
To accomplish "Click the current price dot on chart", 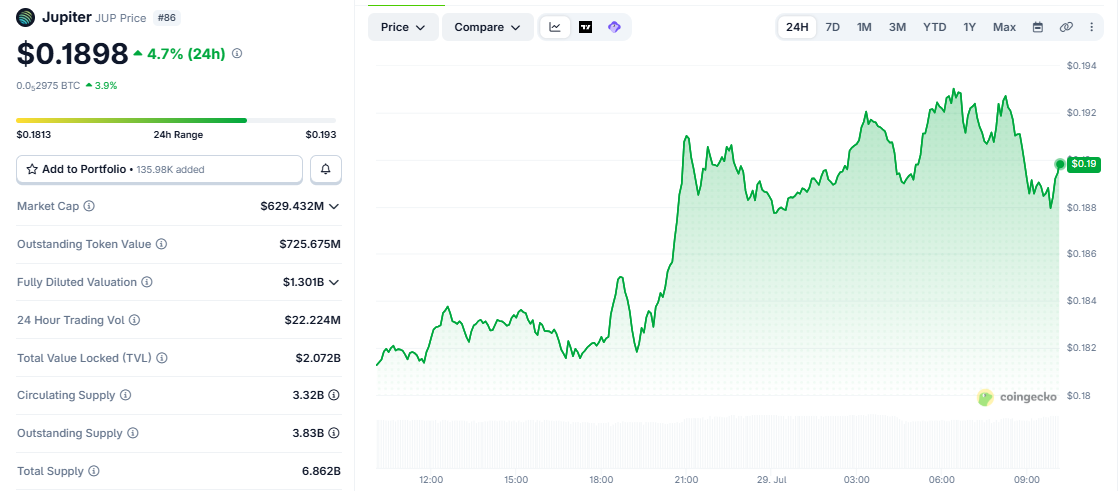I will tap(1060, 164).
